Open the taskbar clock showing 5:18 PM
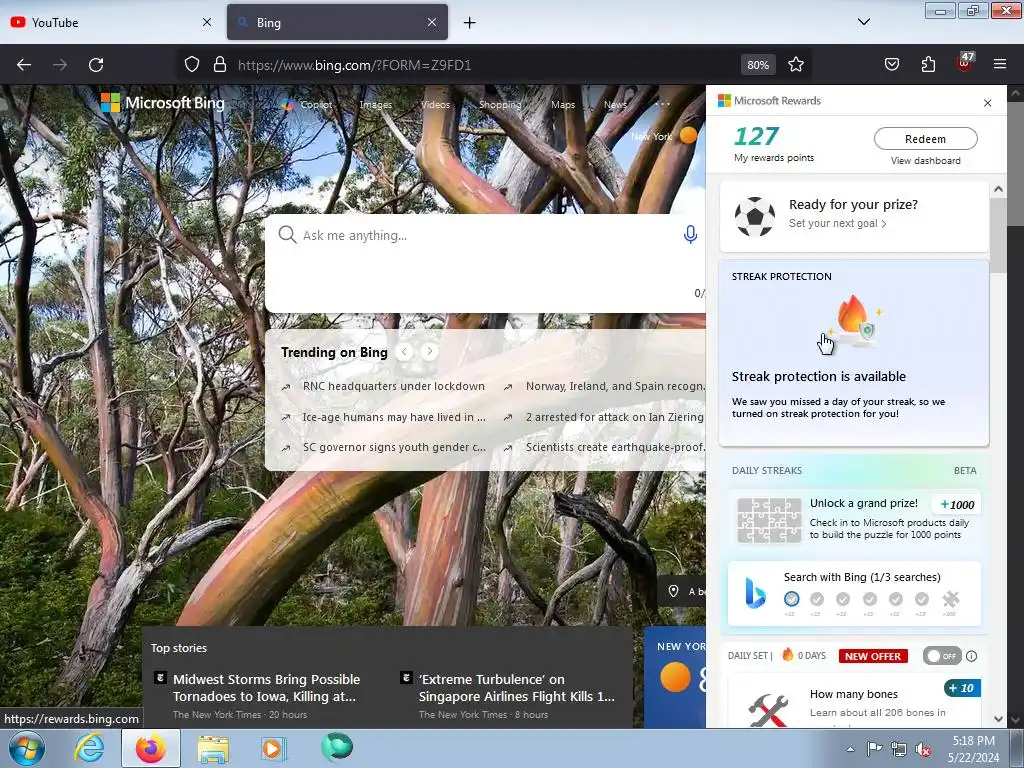The image size is (1024, 768). 973,749
